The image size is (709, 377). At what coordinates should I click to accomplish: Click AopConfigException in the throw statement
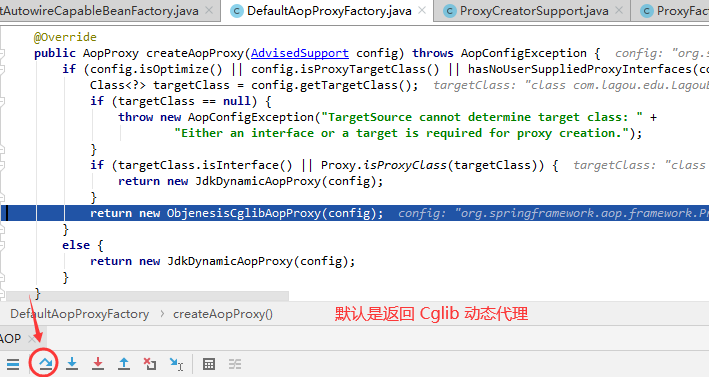[251, 118]
